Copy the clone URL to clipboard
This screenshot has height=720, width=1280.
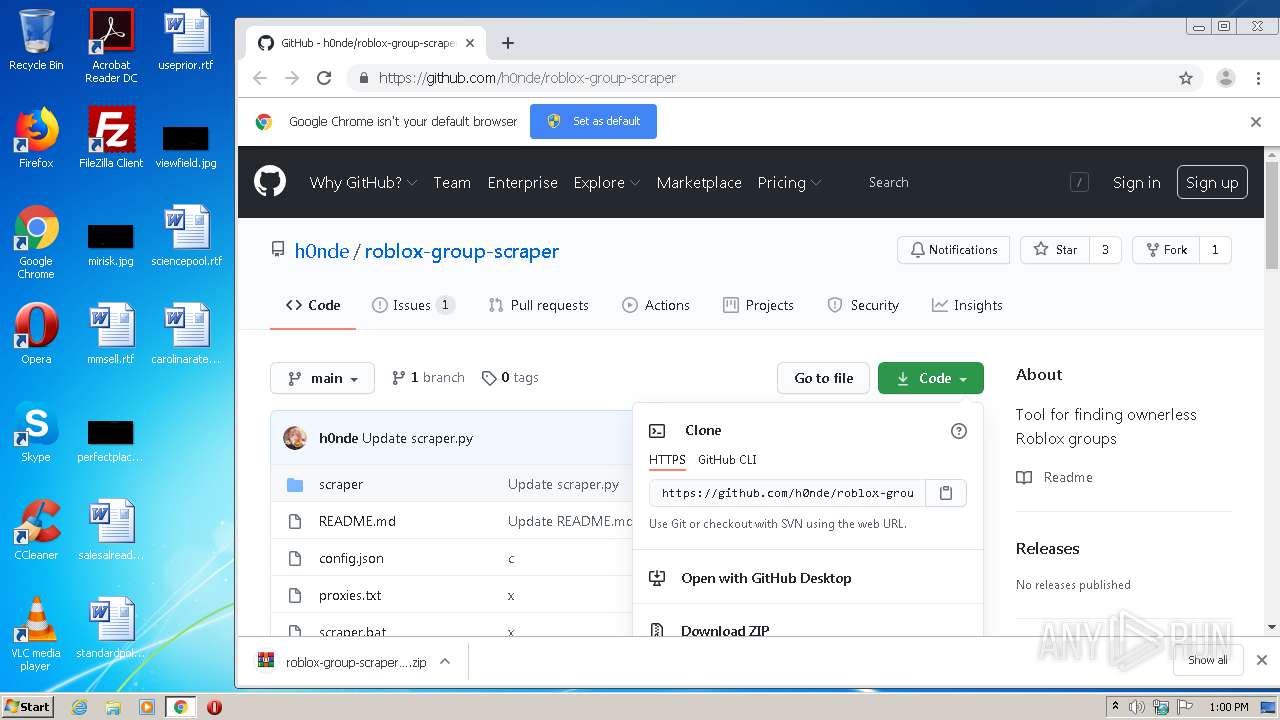pos(946,492)
